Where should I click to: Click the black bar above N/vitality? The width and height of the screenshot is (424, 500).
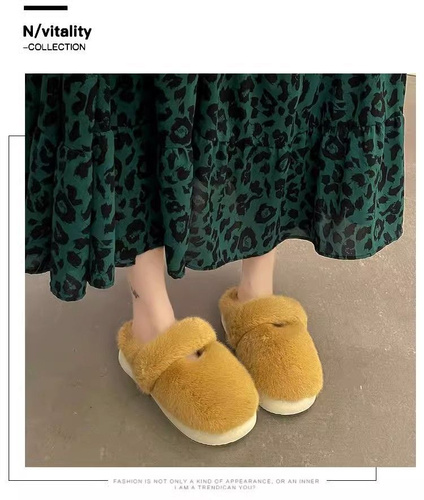(46, 8)
